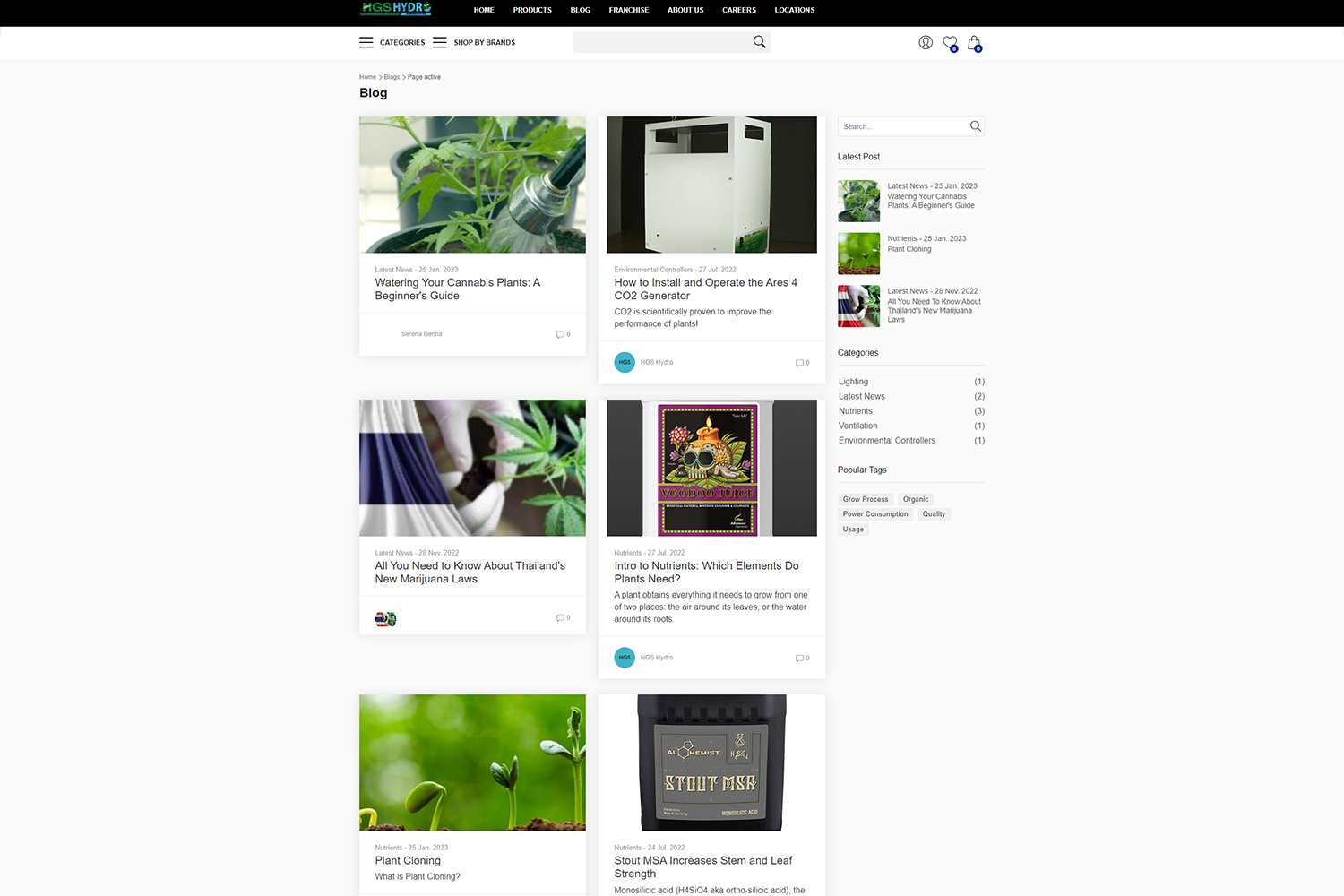Viewport: 1344px width, 896px height.
Task: Filter by Power Consumption tag
Action: [x=874, y=514]
